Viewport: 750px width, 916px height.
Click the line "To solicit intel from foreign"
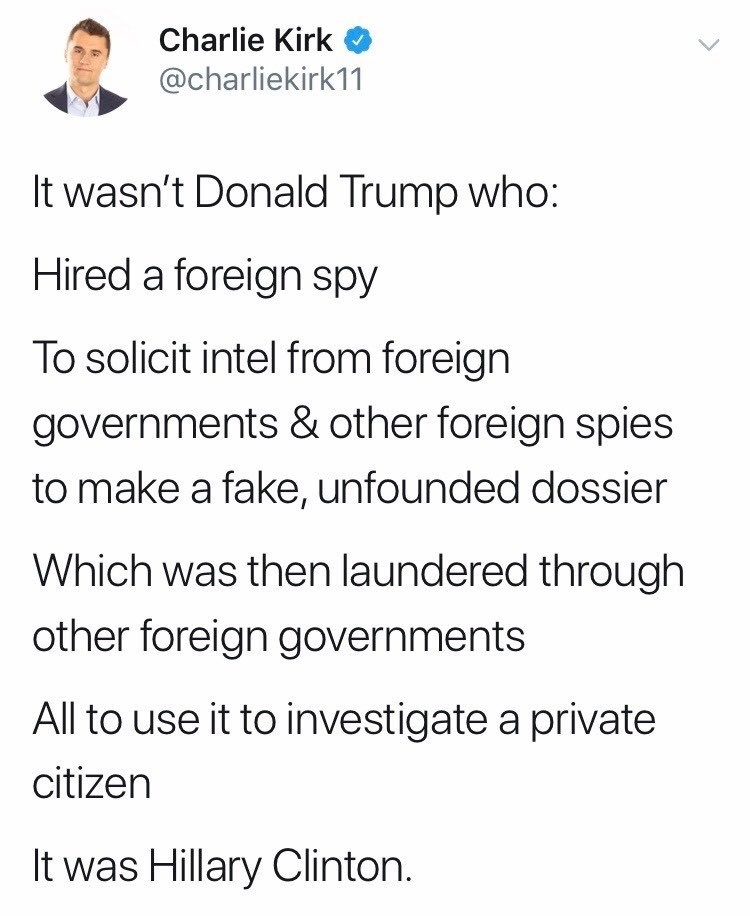tap(271, 358)
